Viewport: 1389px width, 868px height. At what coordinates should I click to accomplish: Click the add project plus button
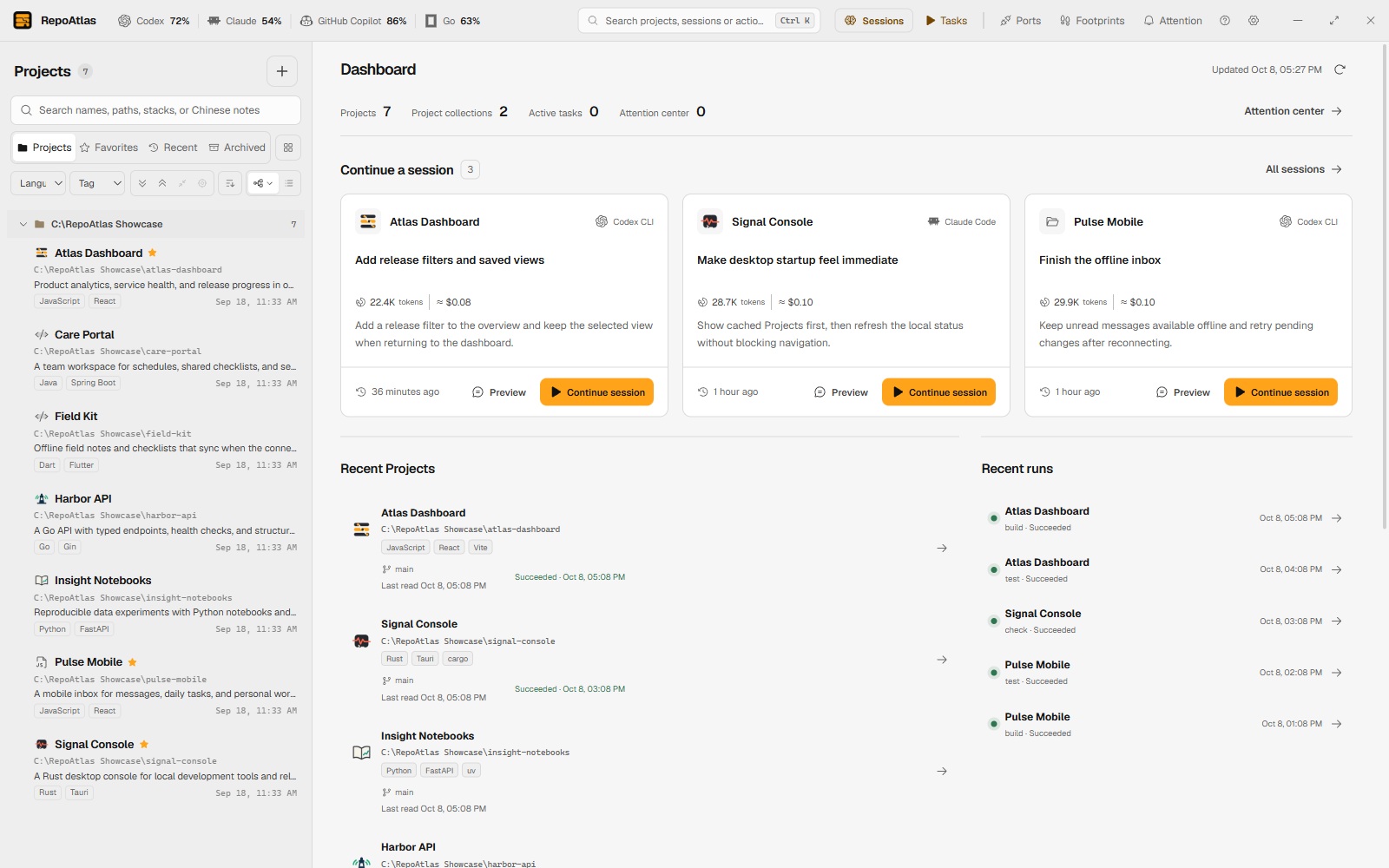click(x=282, y=71)
